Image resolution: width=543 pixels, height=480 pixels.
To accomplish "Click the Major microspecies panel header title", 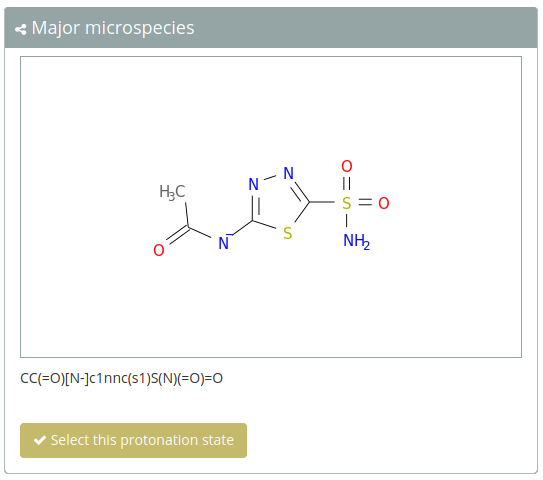I will click(x=113, y=28).
